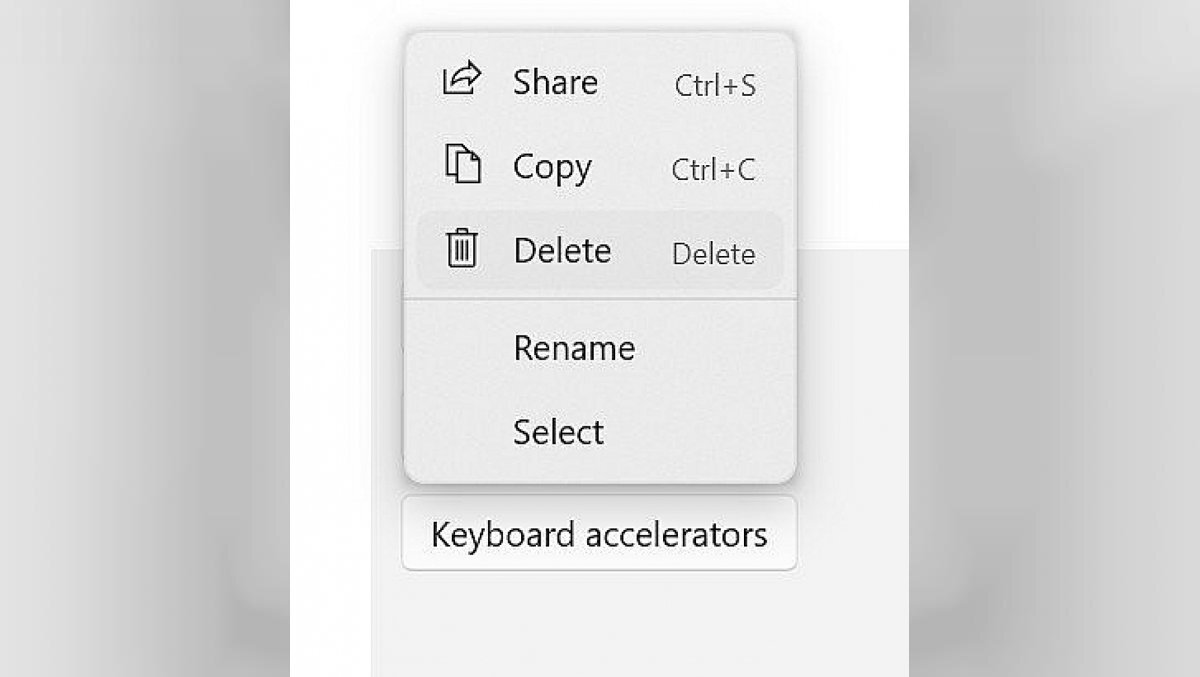Click the Select label at the menu bottom
1200x677 pixels.
pos(558,432)
